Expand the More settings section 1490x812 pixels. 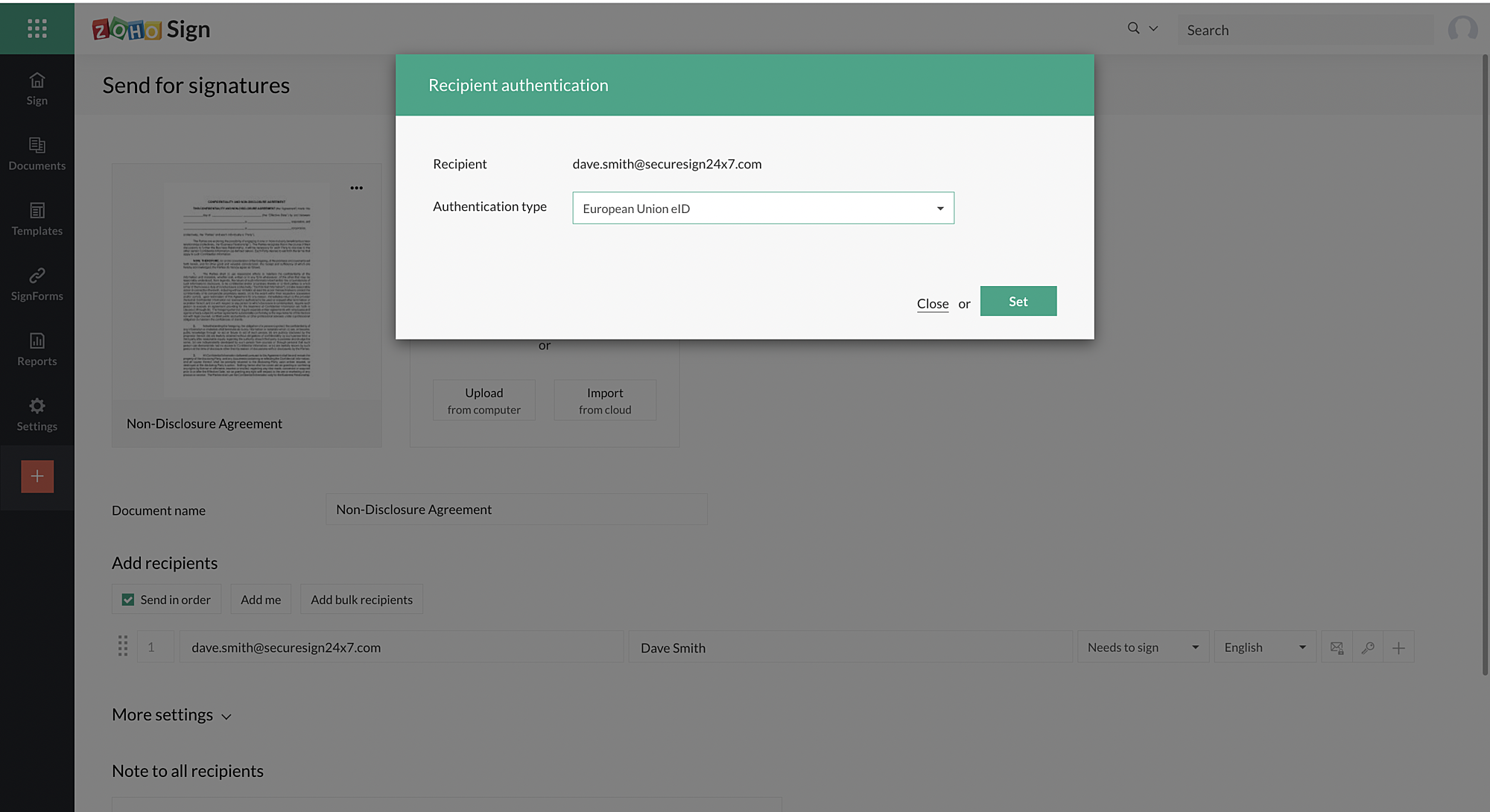[x=172, y=715]
